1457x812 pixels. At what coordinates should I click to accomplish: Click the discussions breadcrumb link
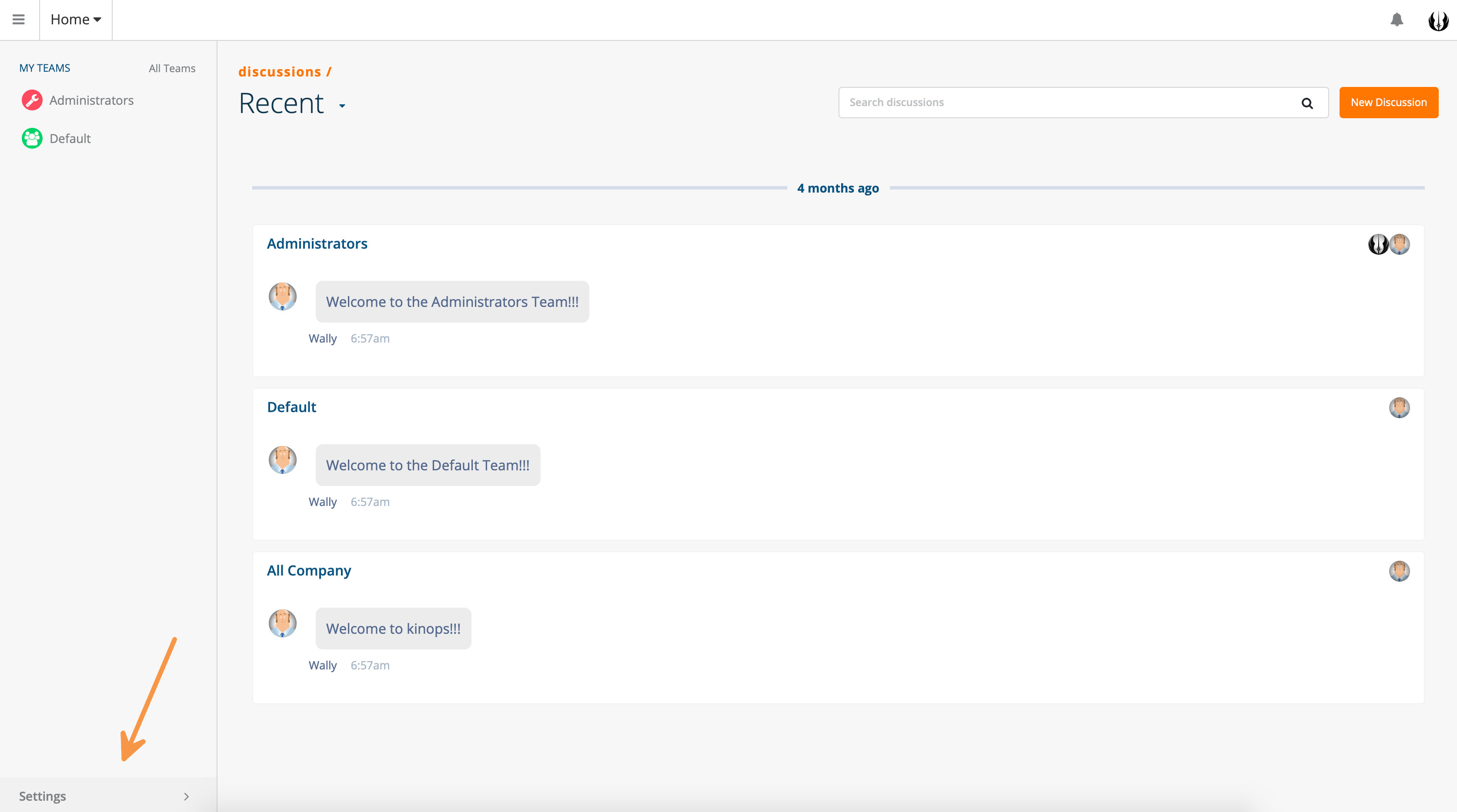[x=279, y=72]
